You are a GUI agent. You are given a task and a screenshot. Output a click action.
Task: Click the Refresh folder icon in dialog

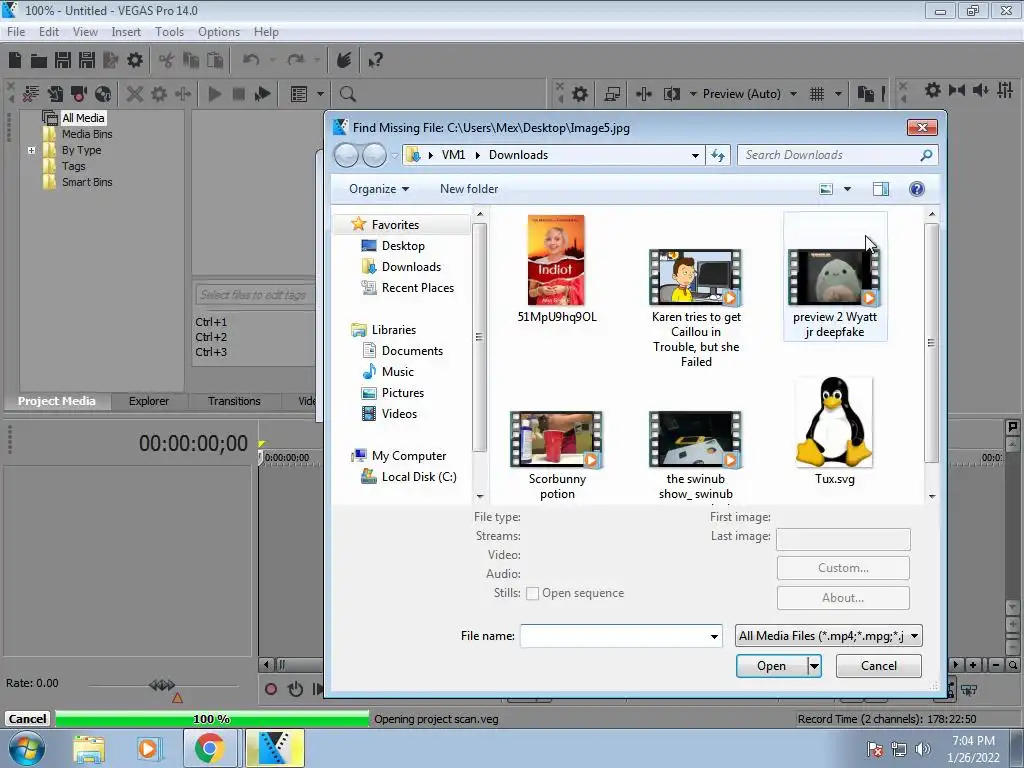[718, 155]
